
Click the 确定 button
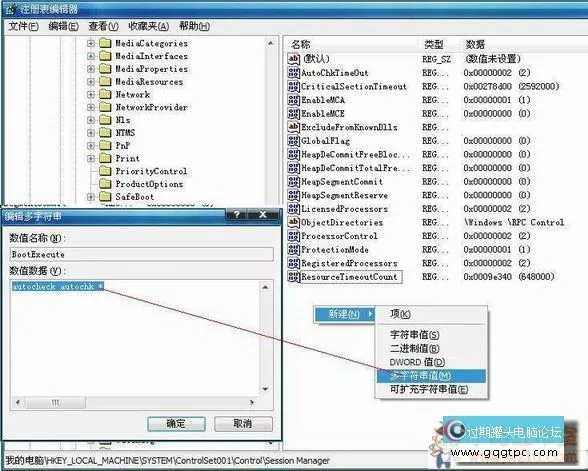(x=176, y=424)
